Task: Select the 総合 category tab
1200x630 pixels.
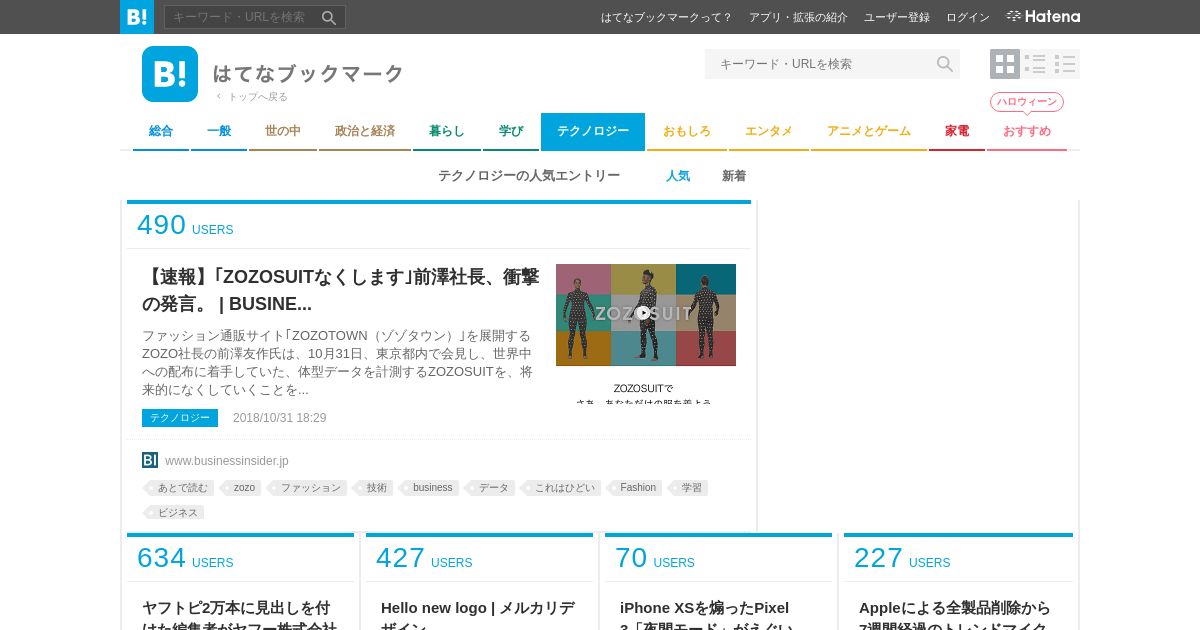Action: pyautogui.click(x=161, y=131)
